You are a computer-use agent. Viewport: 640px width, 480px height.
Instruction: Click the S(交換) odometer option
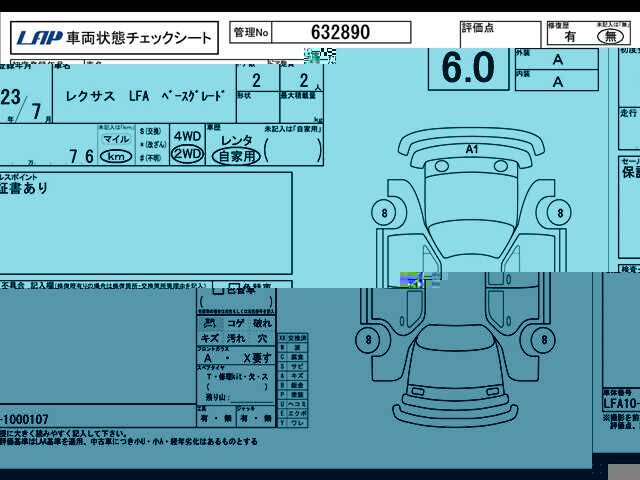(151, 131)
